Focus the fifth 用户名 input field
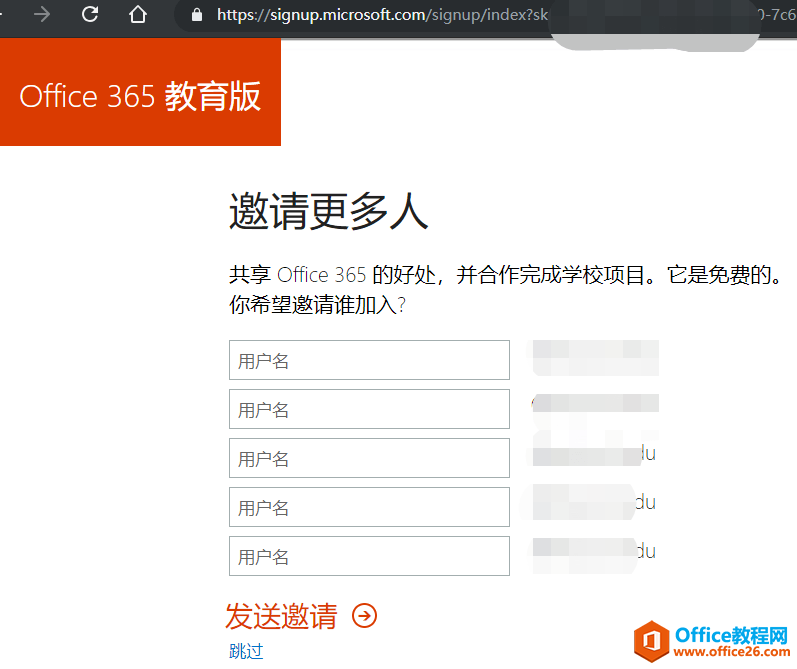The width and height of the screenshot is (797, 669). click(x=369, y=556)
